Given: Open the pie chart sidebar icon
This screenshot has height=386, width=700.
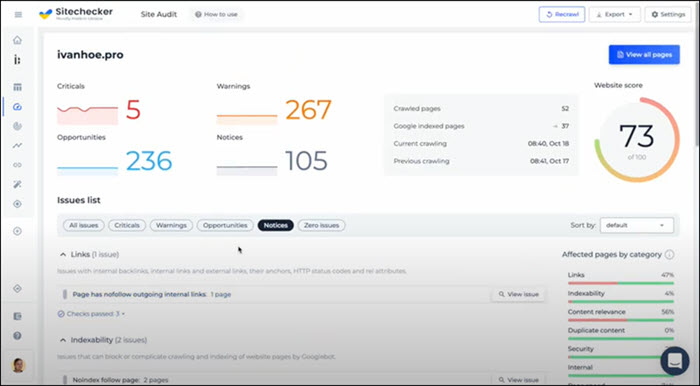Looking at the screenshot, I should pyautogui.click(x=17, y=126).
